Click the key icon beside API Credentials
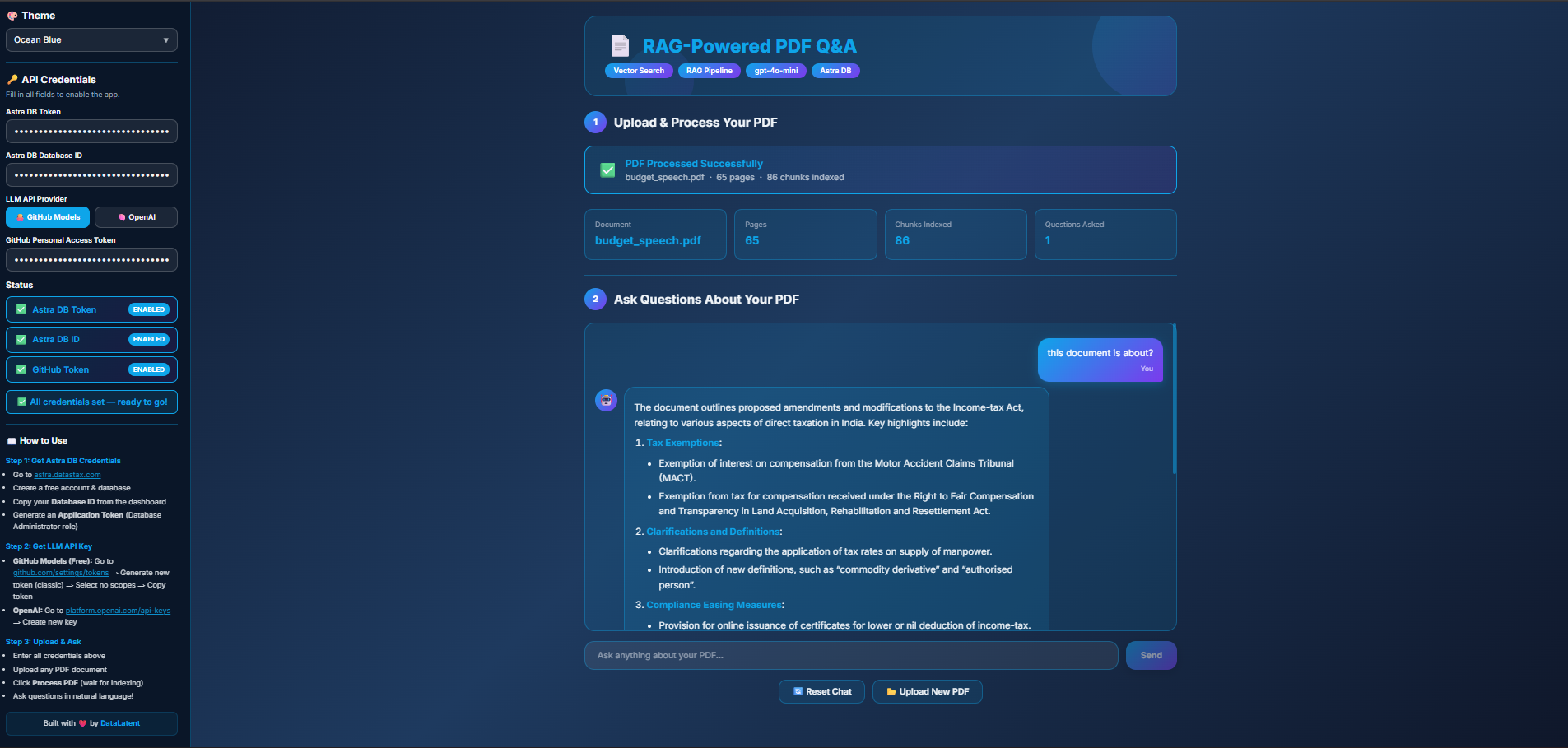 coord(11,79)
